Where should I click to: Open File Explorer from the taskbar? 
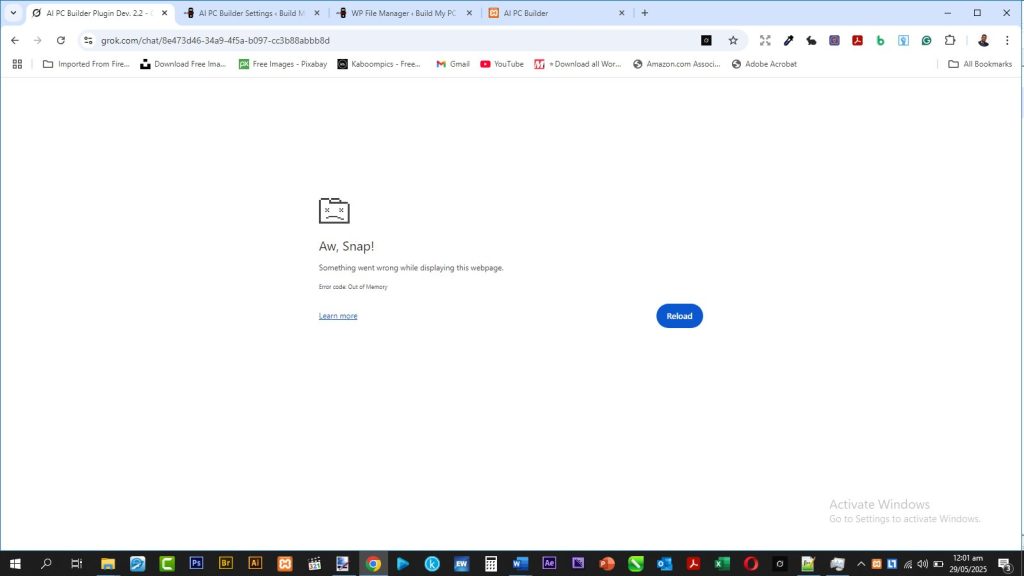[108, 564]
